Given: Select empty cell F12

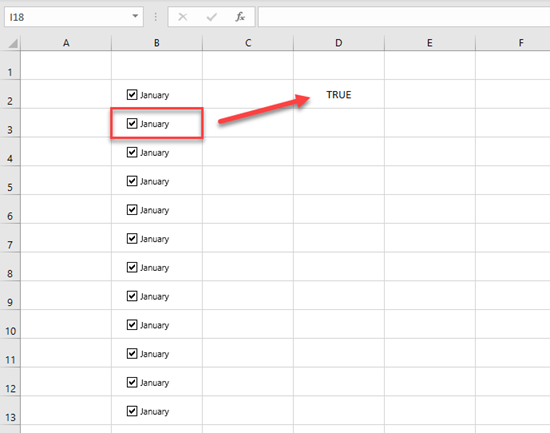Looking at the screenshot, I should [513, 382].
